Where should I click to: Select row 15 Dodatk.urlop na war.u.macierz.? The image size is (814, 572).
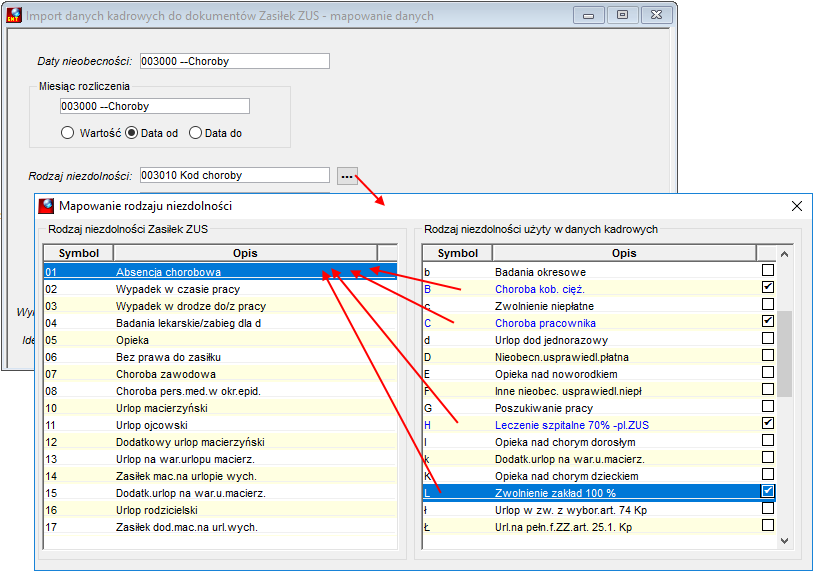coord(220,493)
